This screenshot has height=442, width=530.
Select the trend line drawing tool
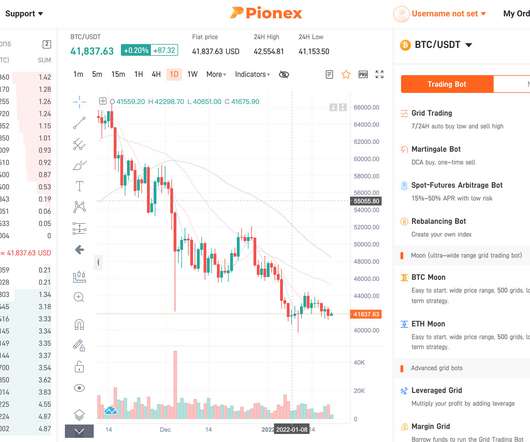(79, 123)
